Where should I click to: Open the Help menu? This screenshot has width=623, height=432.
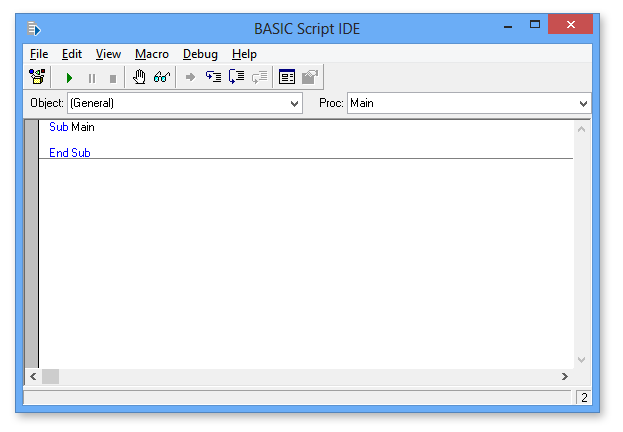[x=244, y=54]
